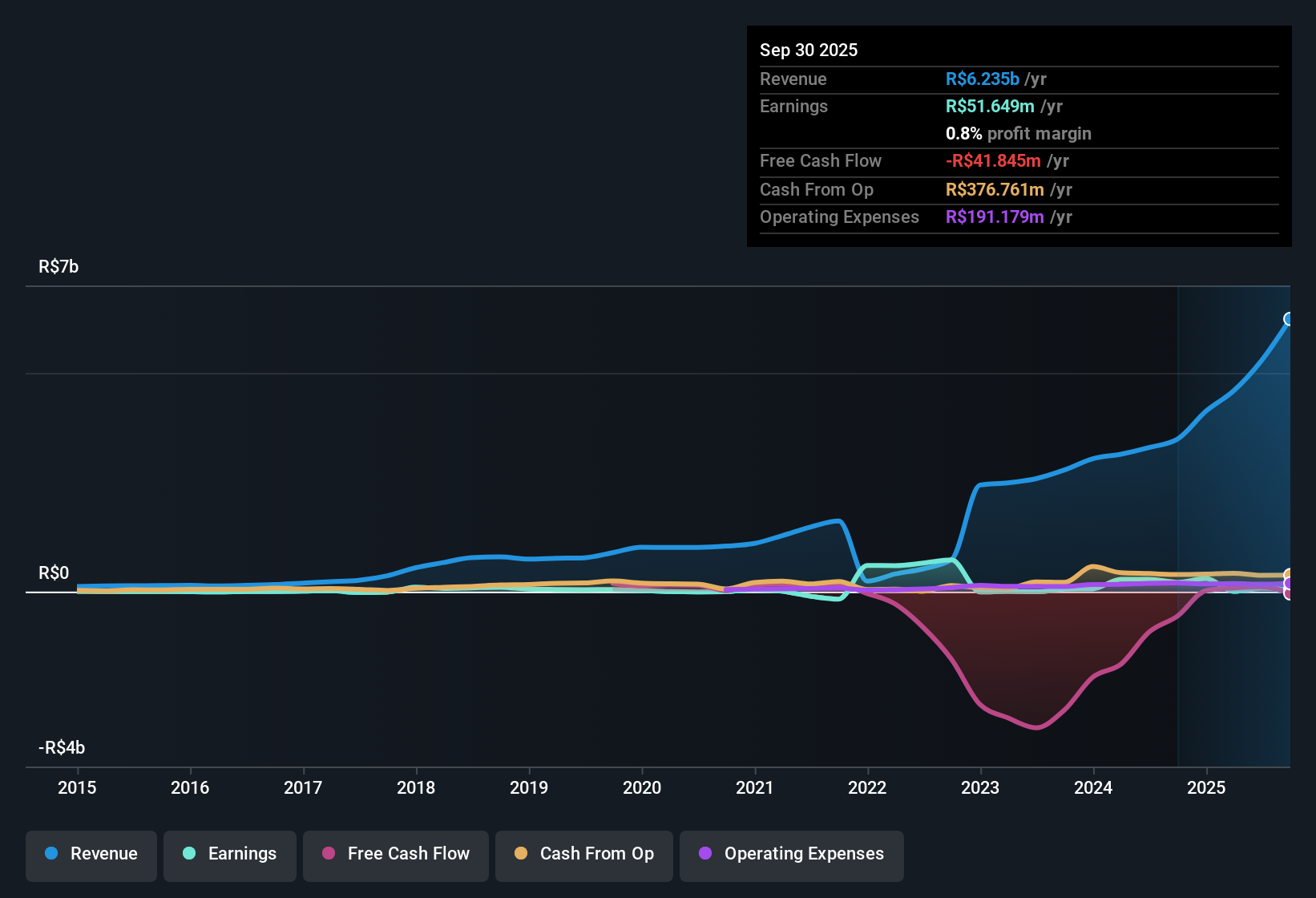Screen dimensions: 1316x898
Task: Select the 2015 year label on the axis
Action: [x=77, y=788]
